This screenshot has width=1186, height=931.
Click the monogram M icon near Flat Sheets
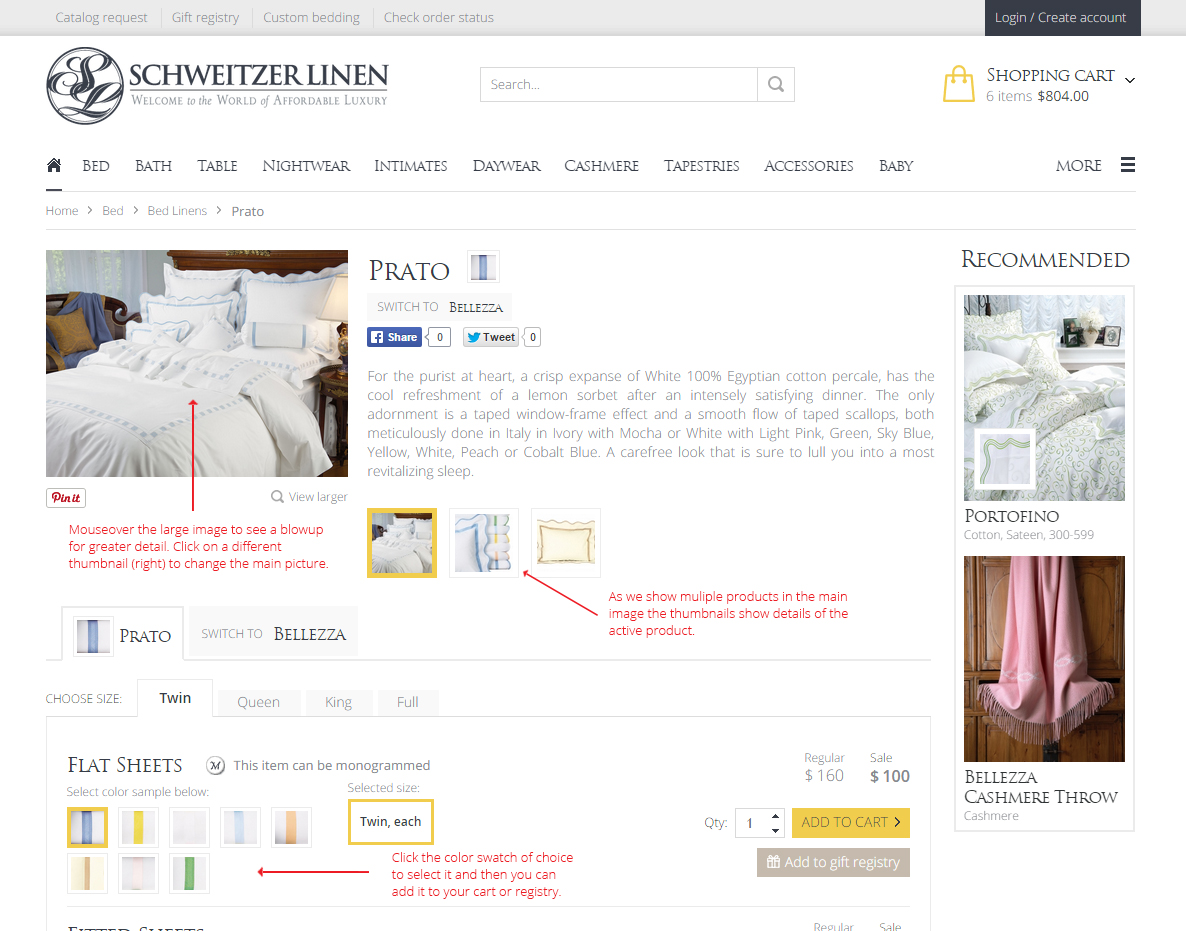[x=215, y=765]
